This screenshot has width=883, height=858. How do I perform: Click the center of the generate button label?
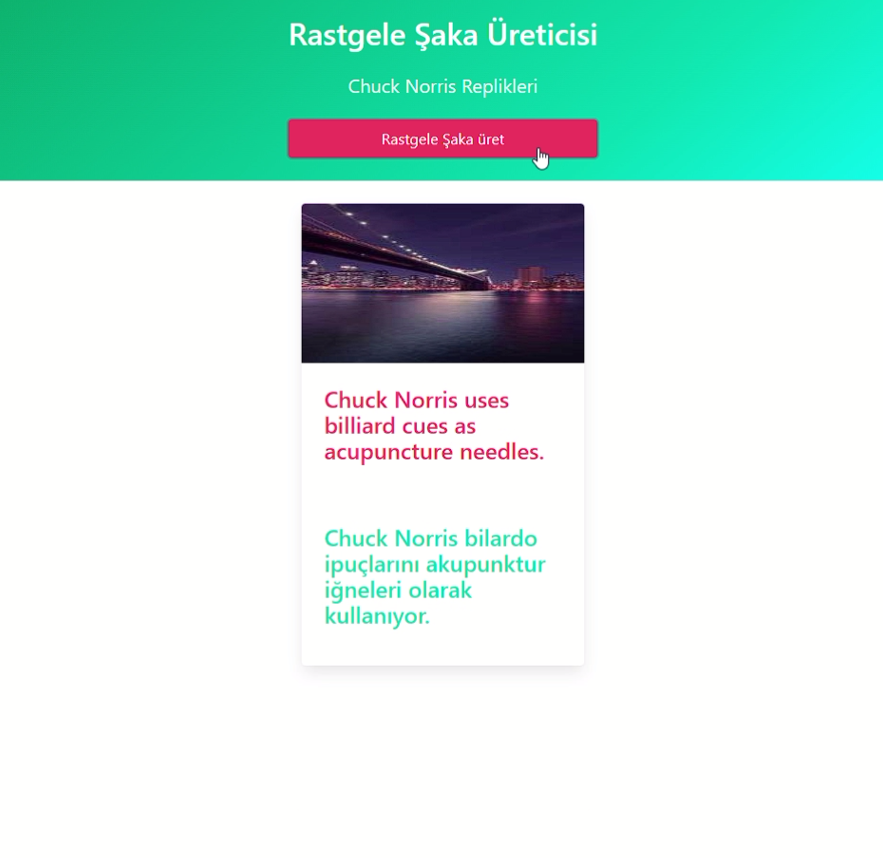tap(442, 138)
